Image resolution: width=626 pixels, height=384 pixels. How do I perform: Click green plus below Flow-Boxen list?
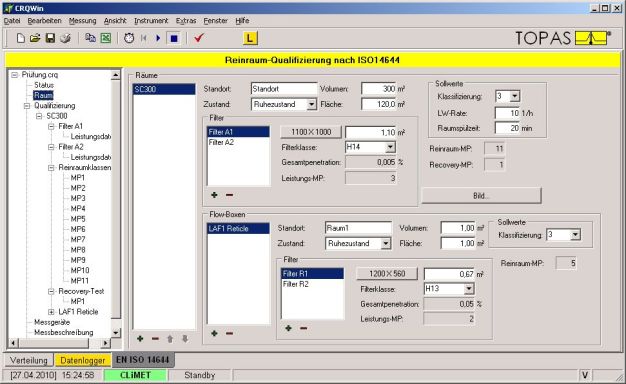[x=214, y=333]
